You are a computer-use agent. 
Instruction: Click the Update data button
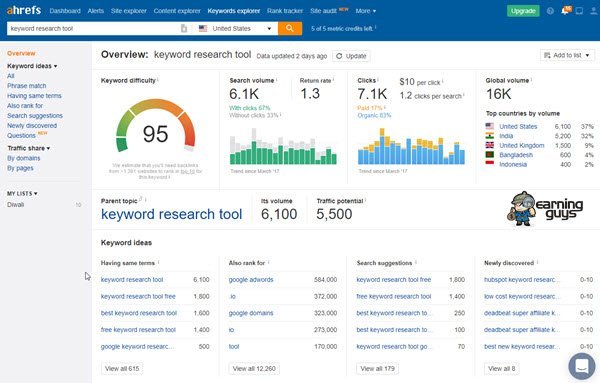(x=351, y=56)
